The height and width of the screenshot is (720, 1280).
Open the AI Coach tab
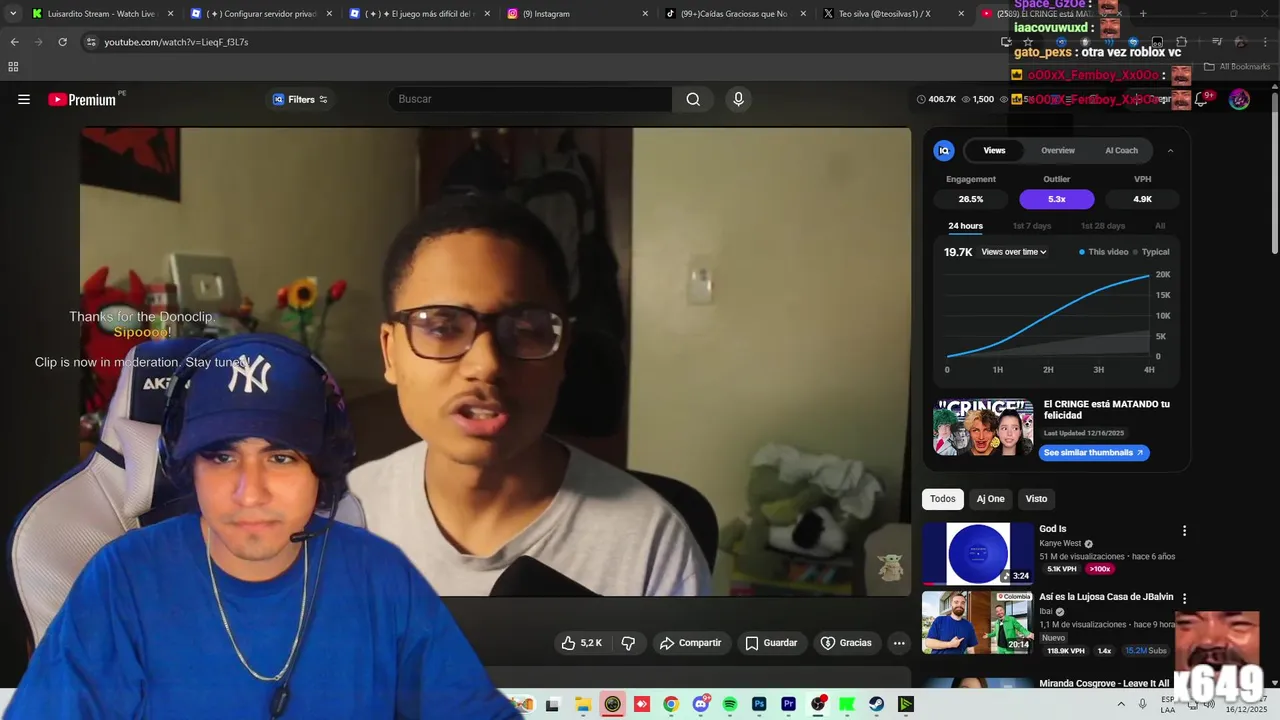[x=1121, y=150]
